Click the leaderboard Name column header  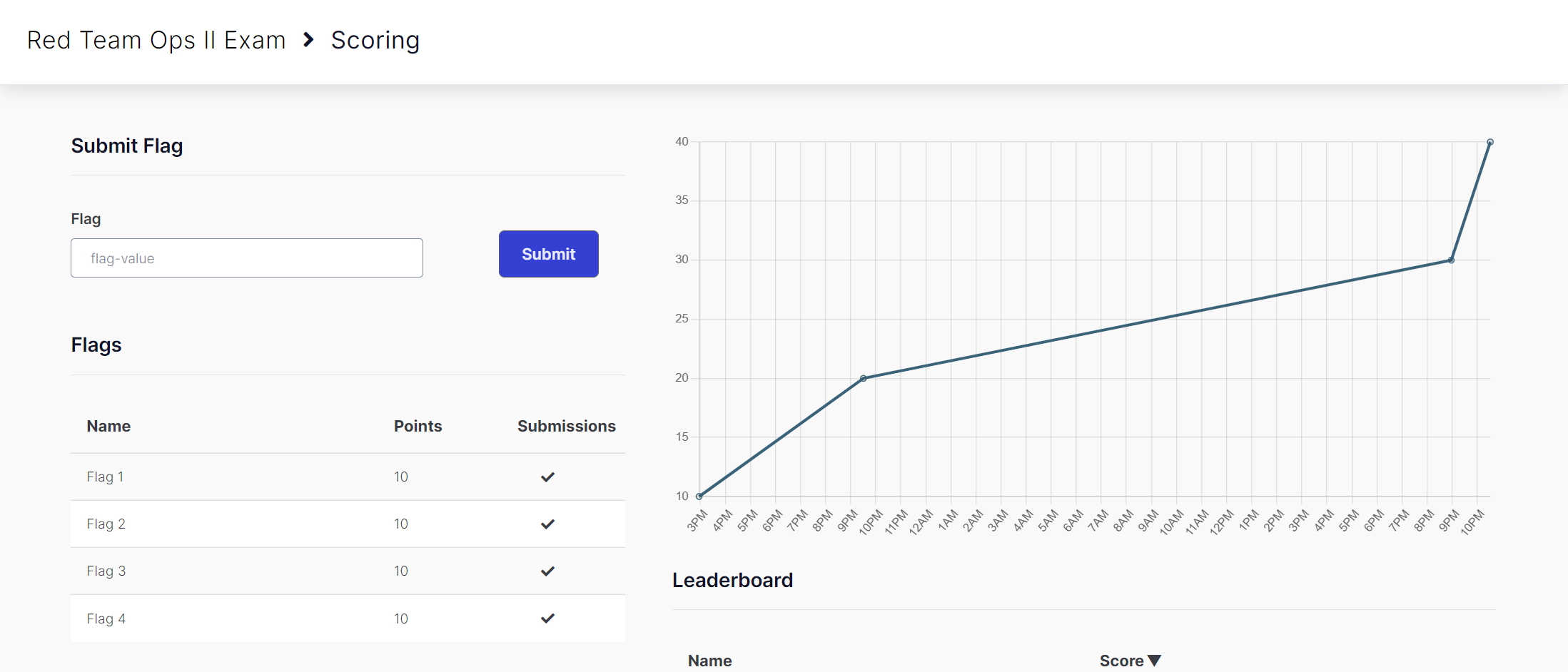709,661
